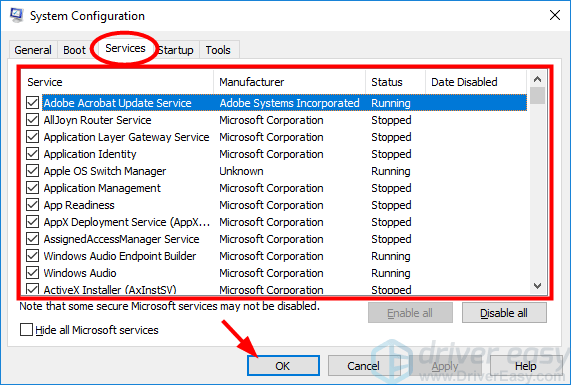Image resolution: width=571 pixels, height=385 pixels.
Task: Enable Hide all Microsoft services checkbox
Action: [26, 330]
